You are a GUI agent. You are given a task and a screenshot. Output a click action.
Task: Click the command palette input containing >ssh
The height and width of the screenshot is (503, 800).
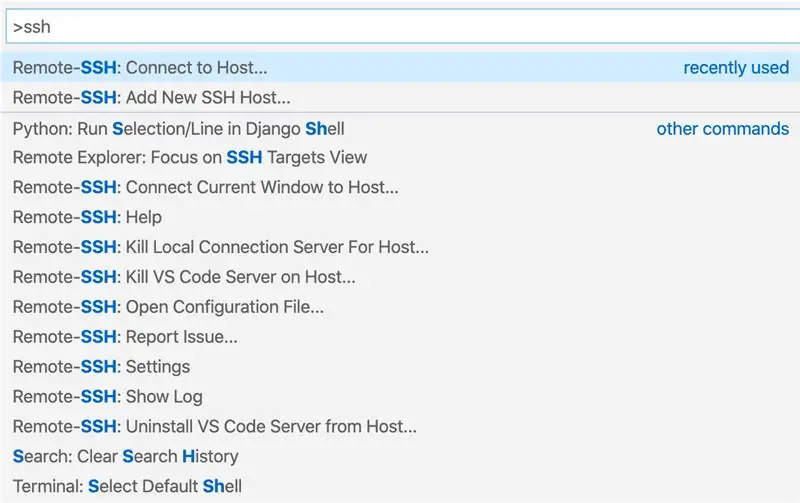(403, 27)
